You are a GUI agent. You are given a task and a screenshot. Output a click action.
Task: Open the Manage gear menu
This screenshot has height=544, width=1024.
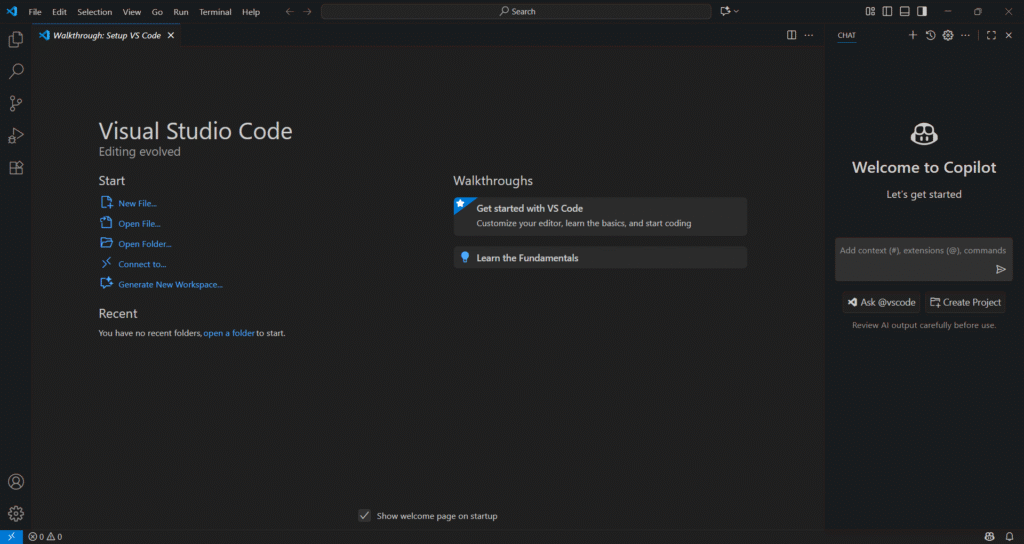16,514
